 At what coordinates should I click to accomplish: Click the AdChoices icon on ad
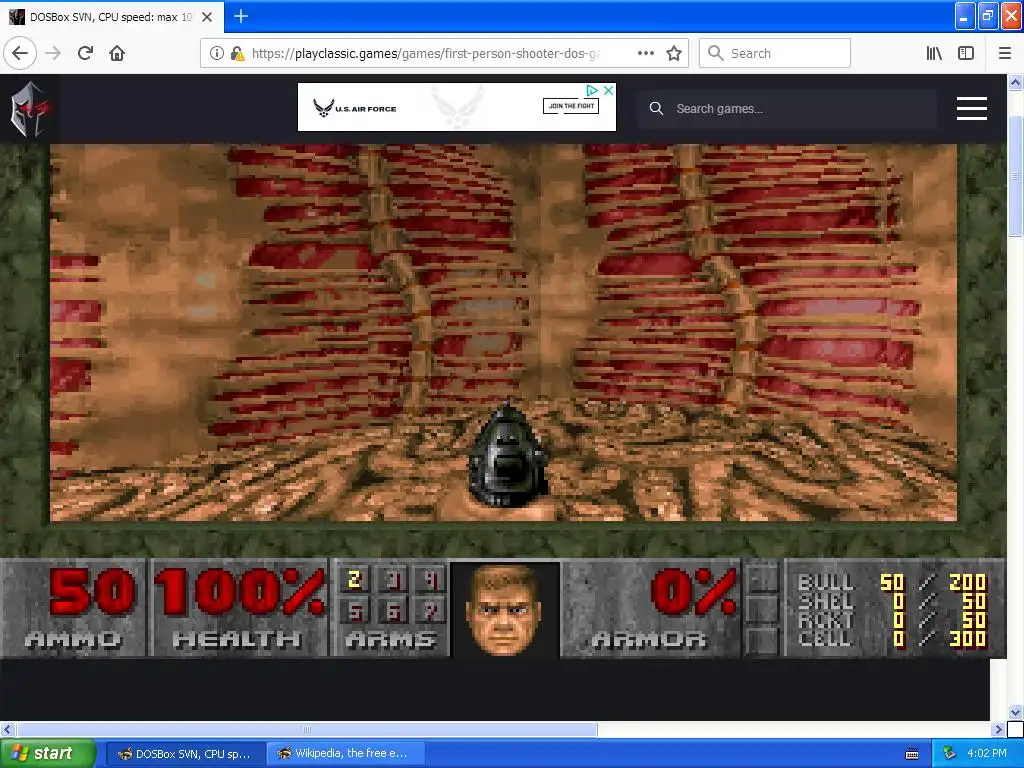[x=592, y=90]
